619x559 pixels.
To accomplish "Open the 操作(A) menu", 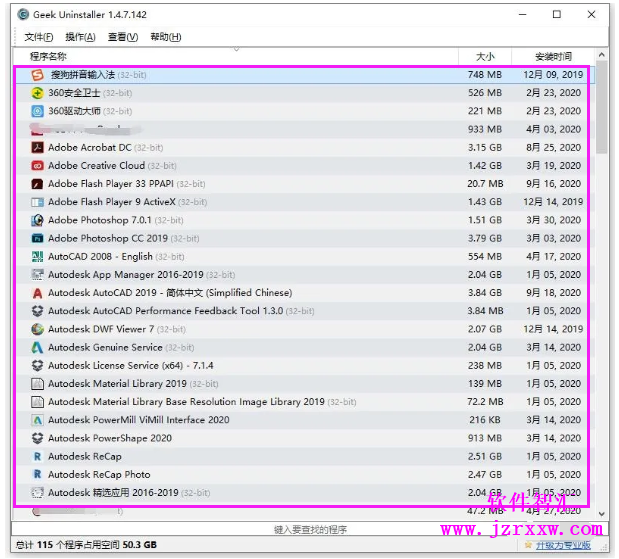I will click(x=81, y=37).
